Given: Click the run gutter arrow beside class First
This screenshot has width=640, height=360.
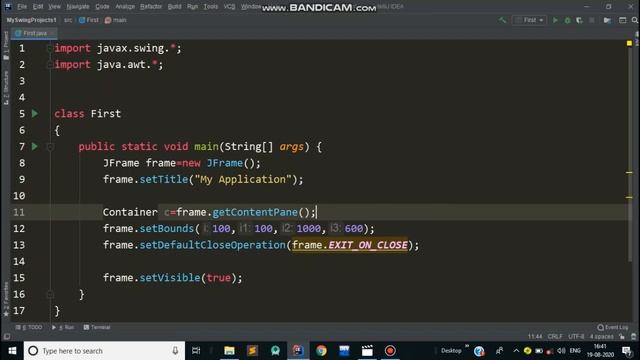Looking at the screenshot, I should (35, 113).
